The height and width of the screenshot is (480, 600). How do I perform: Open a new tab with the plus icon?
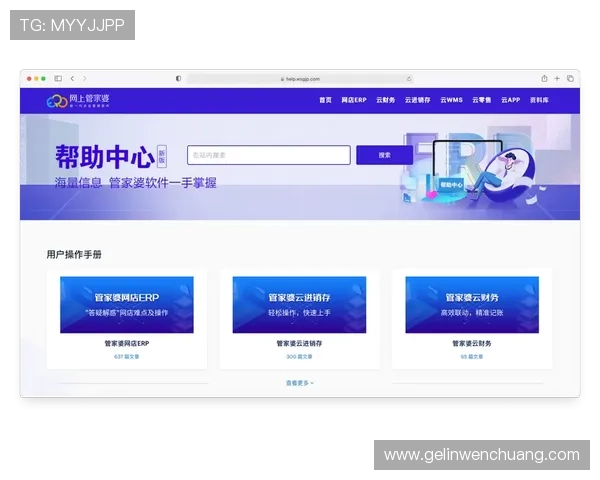557,78
